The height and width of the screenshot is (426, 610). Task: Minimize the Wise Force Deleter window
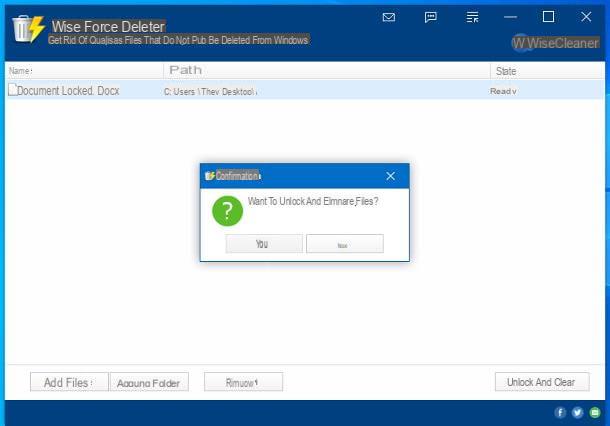(x=510, y=17)
